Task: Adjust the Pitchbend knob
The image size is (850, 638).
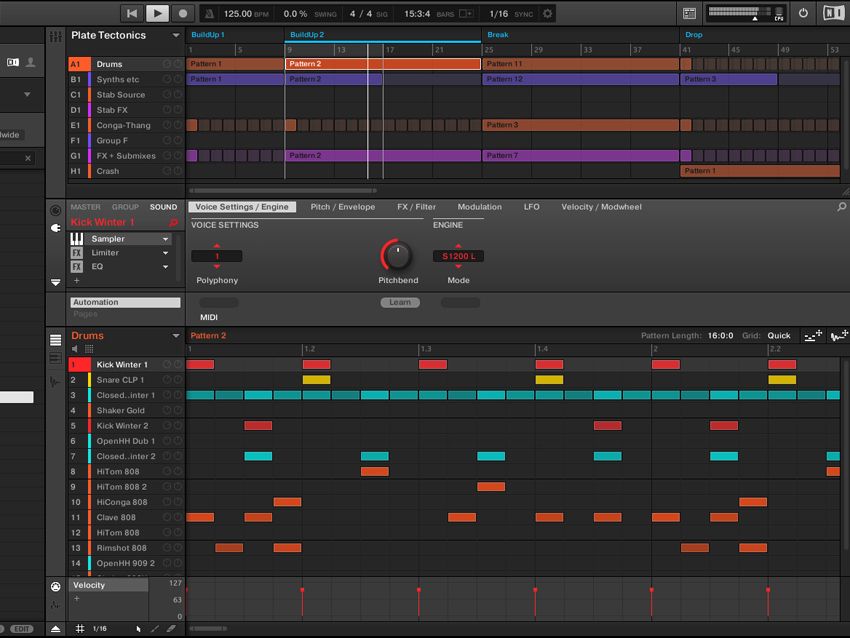Action: click(398, 253)
